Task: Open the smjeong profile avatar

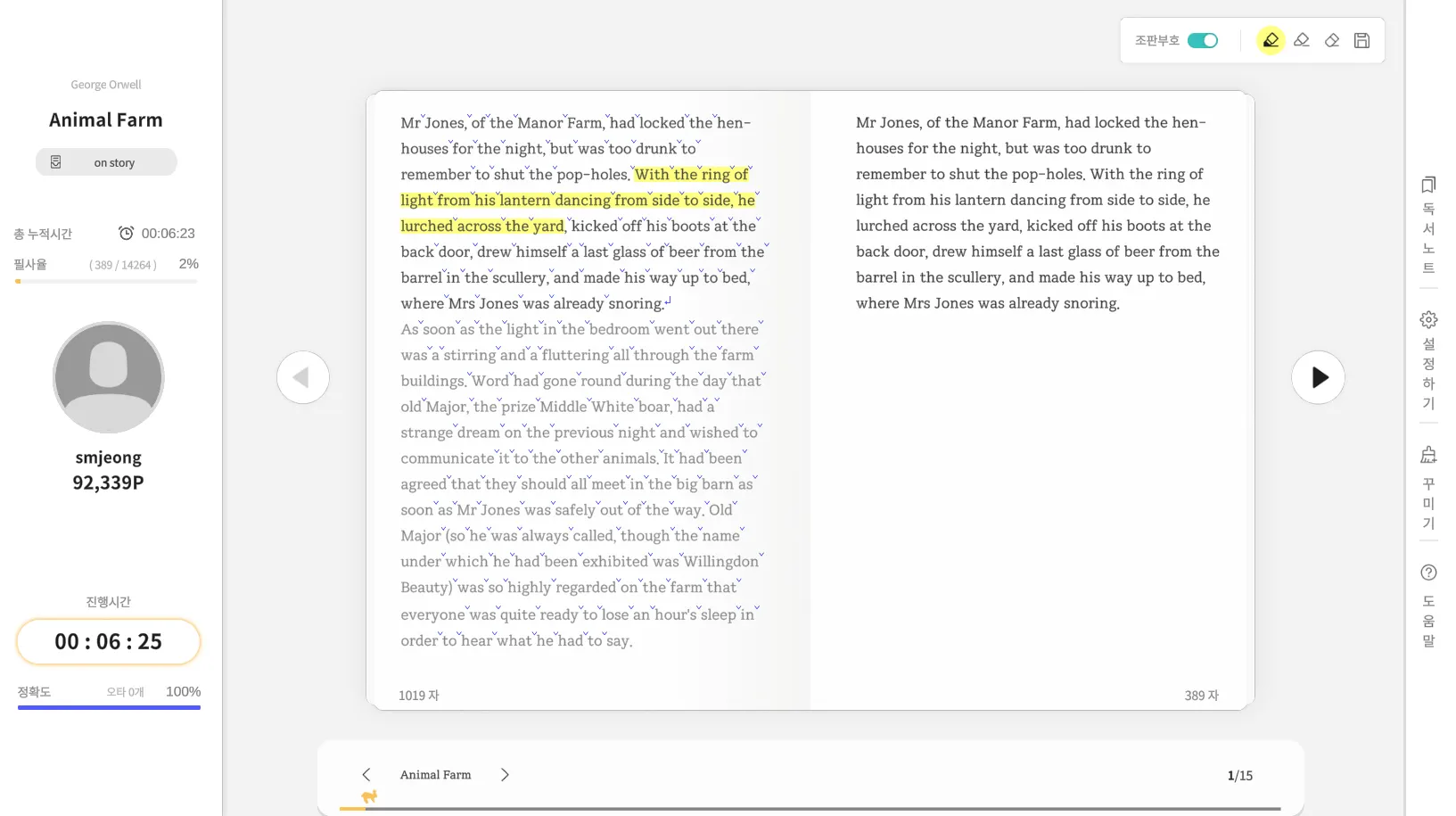Action: [x=108, y=377]
